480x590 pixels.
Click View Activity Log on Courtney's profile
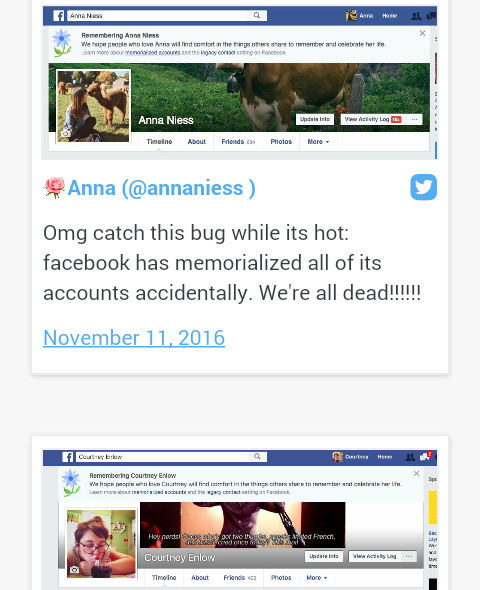[x=374, y=556]
